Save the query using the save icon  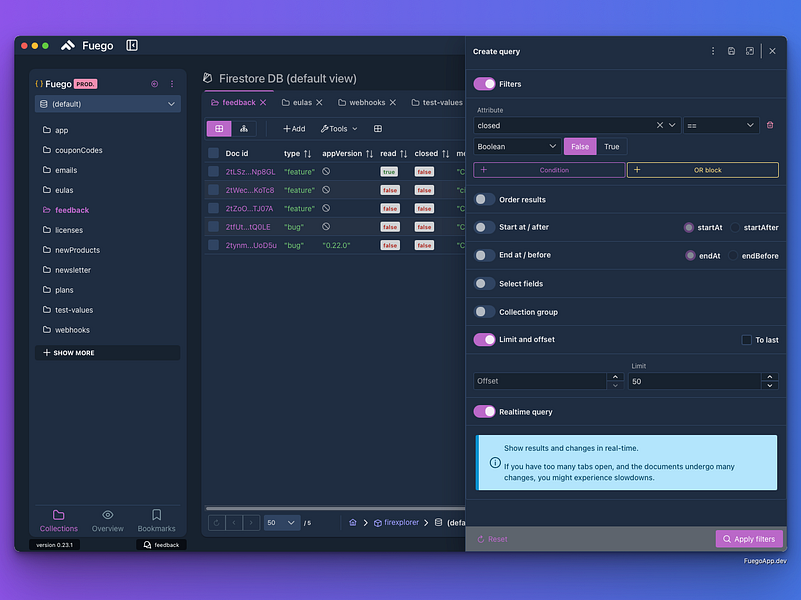coord(732,51)
